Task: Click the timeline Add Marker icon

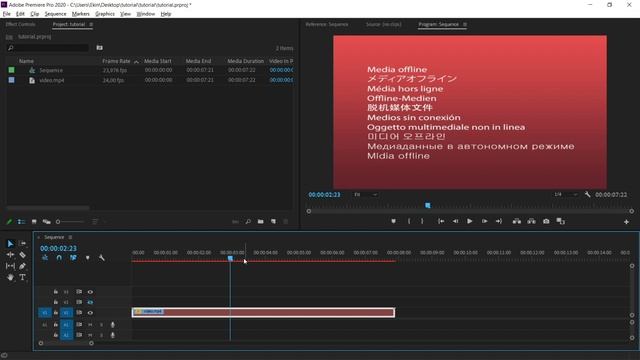Action: (87, 258)
